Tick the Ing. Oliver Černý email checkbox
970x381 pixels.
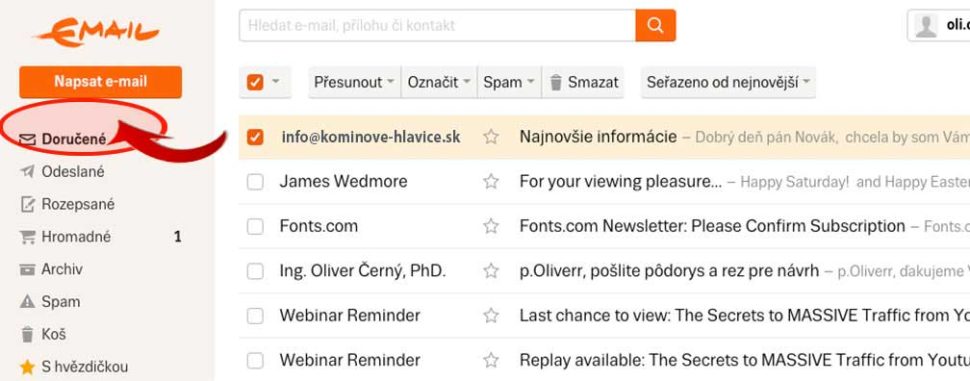click(x=255, y=271)
